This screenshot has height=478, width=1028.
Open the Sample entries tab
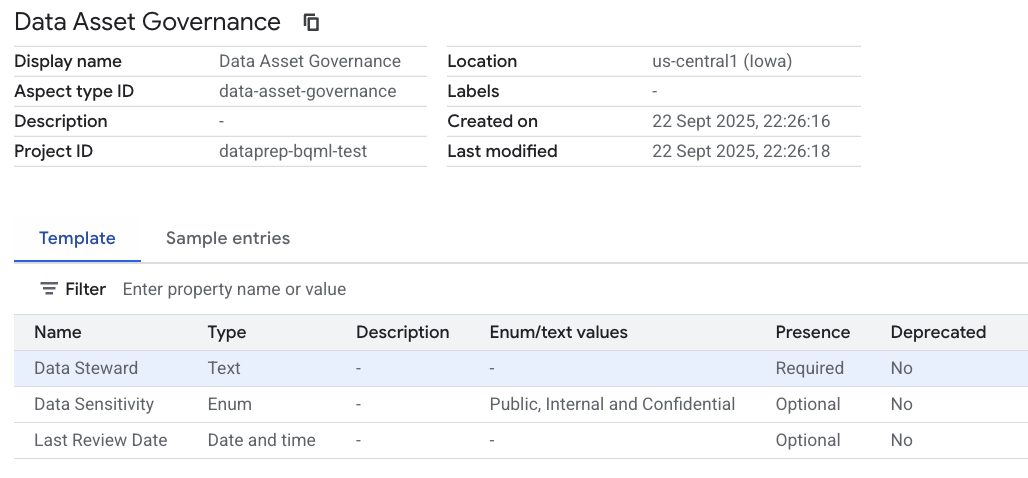(228, 238)
